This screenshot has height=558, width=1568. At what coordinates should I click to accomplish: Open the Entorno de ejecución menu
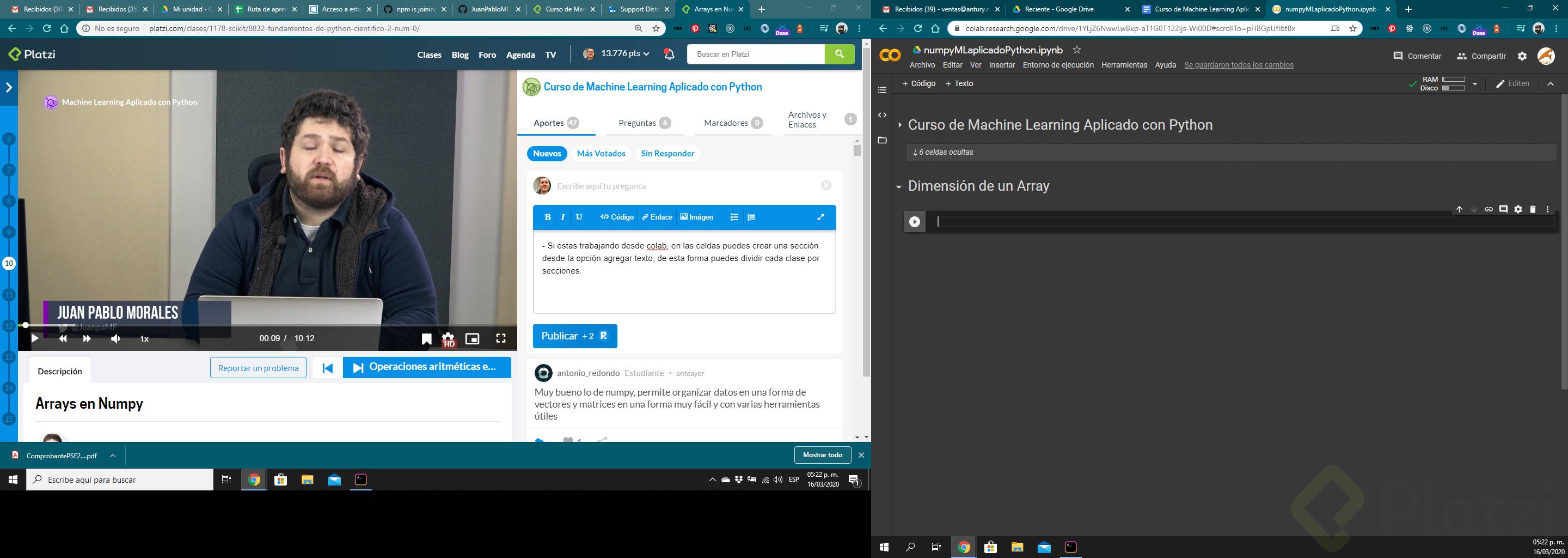pyautogui.click(x=1058, y=65)
